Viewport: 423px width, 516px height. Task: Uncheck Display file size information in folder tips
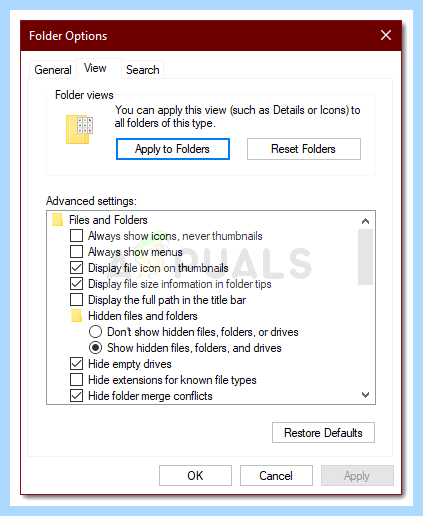[76, 284]
